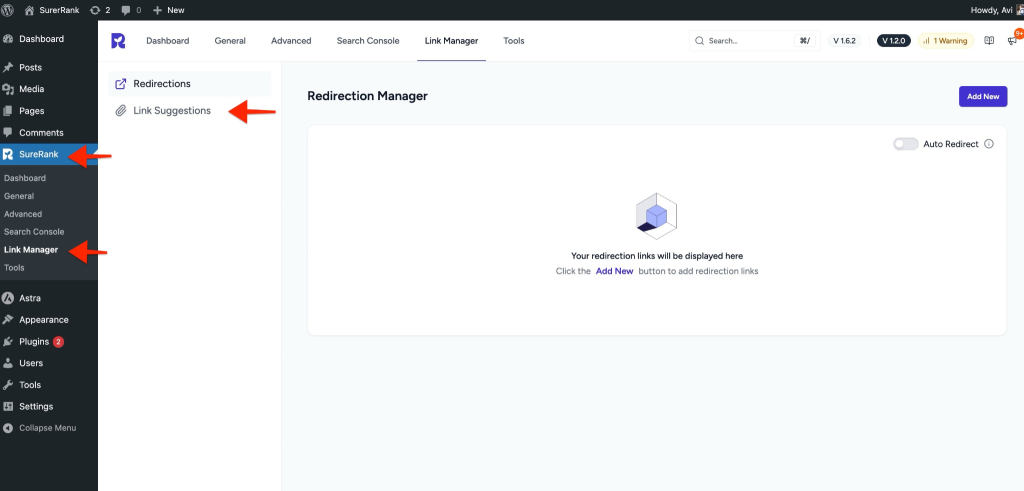Open the Users menu

coord(49,363)
